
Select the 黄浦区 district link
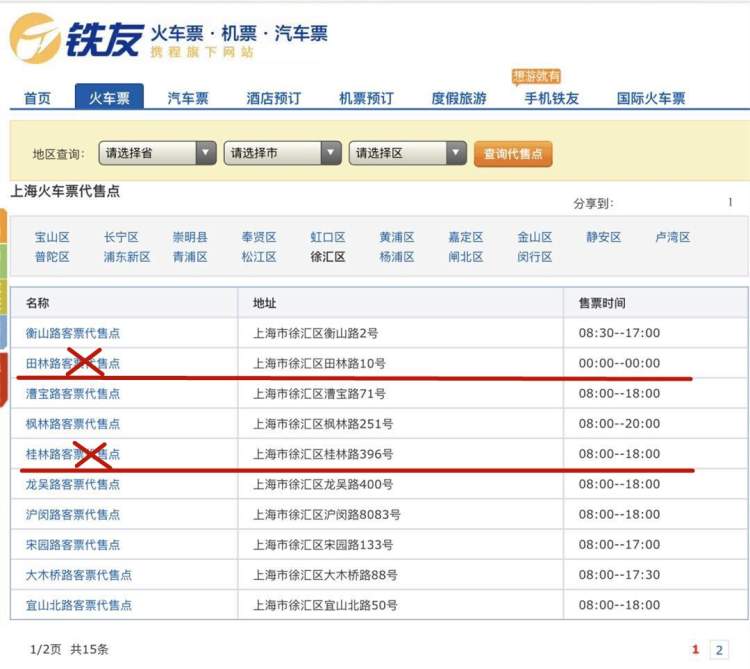396,237
